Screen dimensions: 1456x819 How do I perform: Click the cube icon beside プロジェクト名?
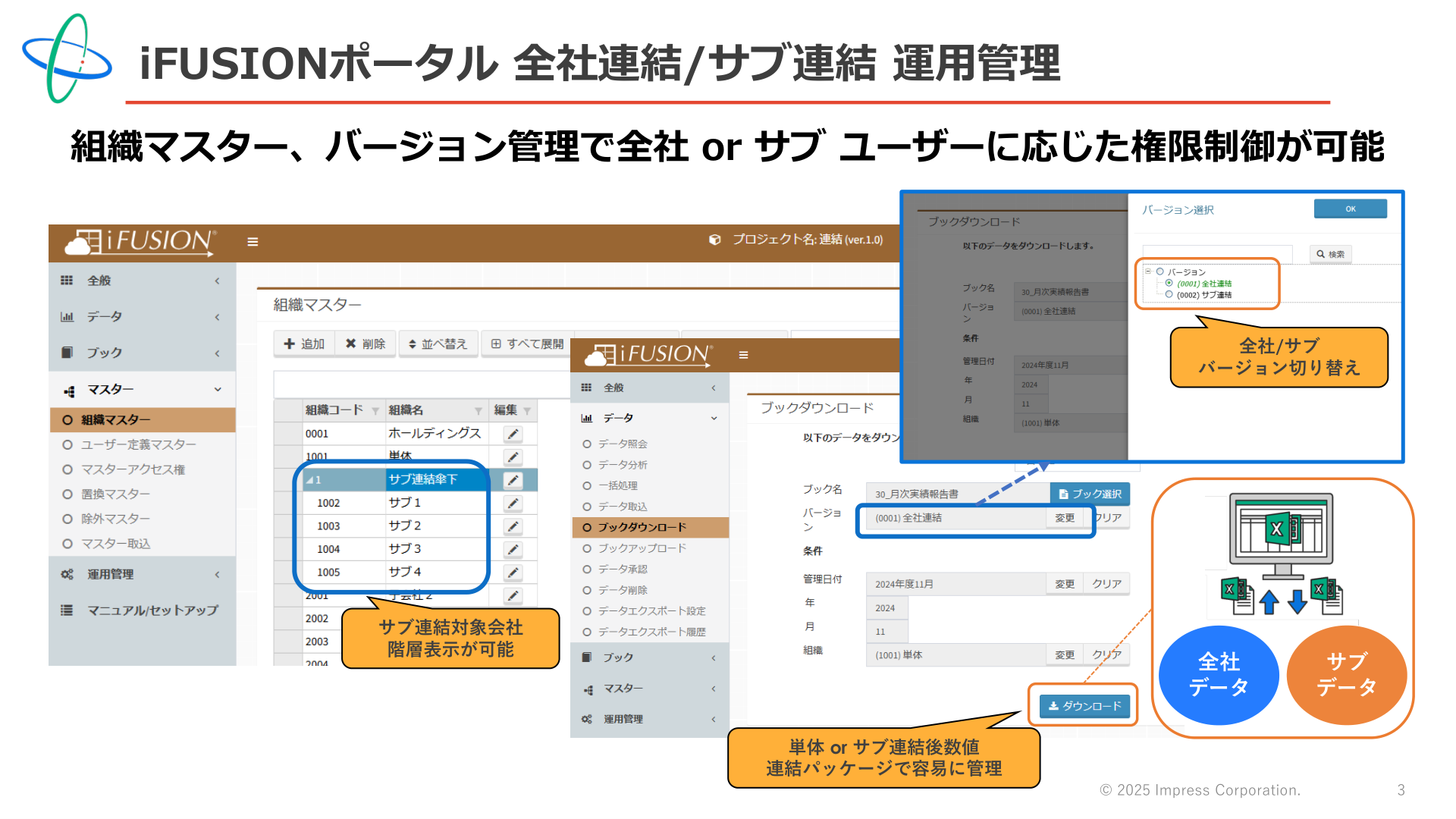(714, 240)
